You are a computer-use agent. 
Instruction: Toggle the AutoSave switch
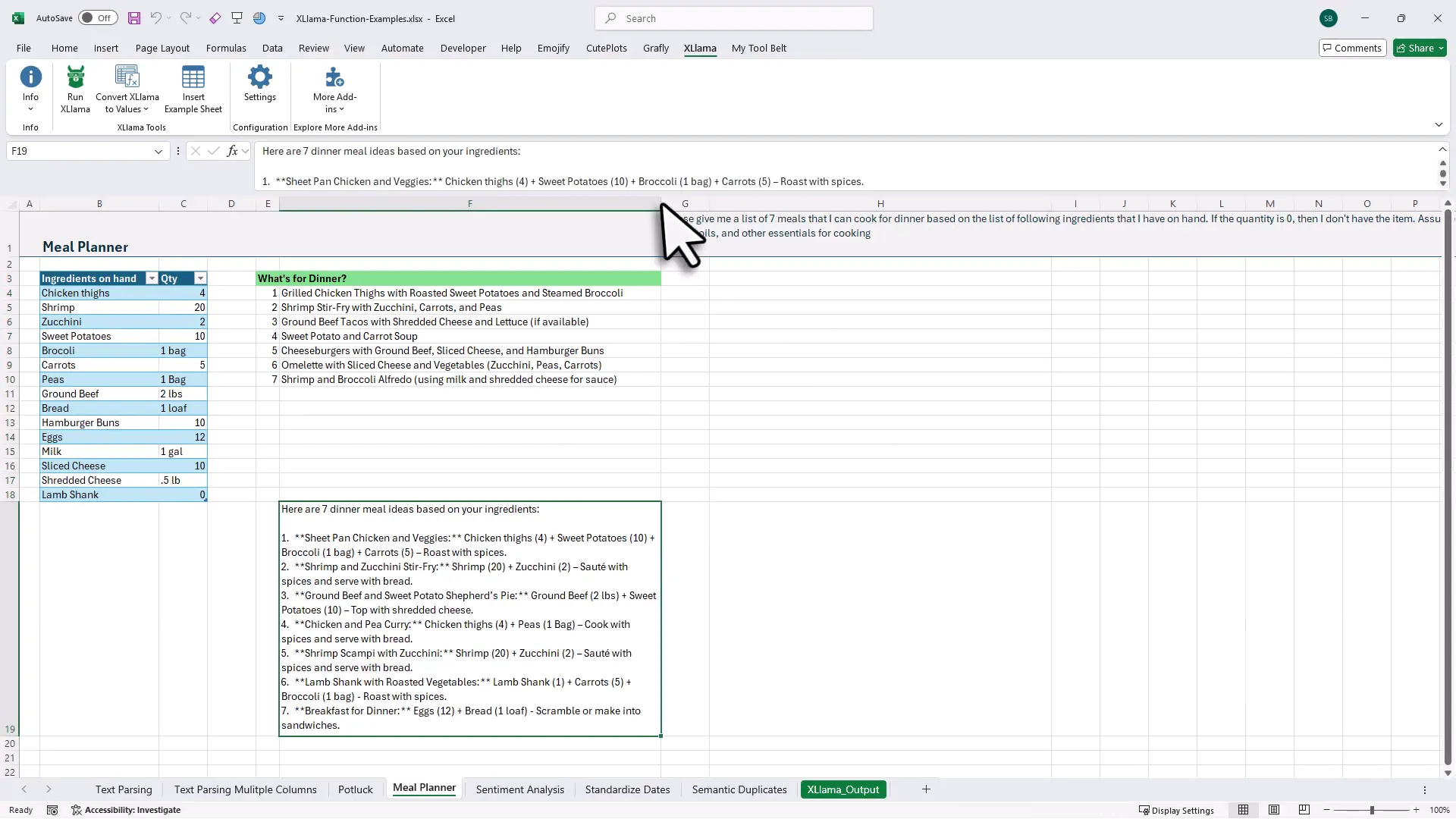pos(97,18)
